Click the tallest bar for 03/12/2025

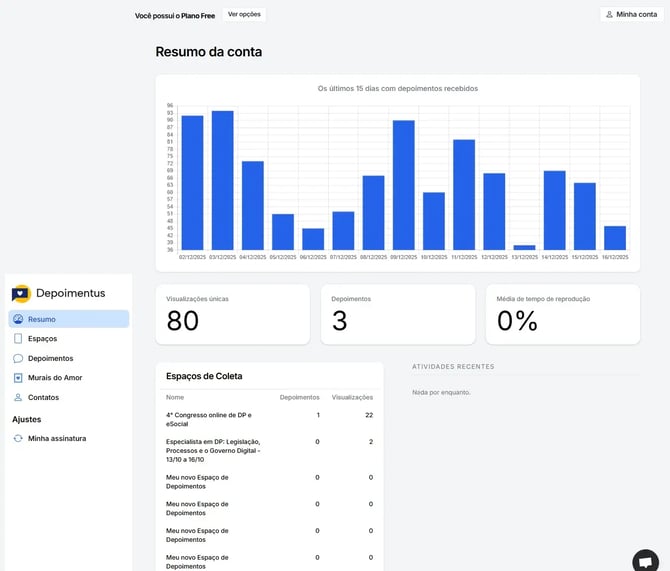(x=222, y=180)
